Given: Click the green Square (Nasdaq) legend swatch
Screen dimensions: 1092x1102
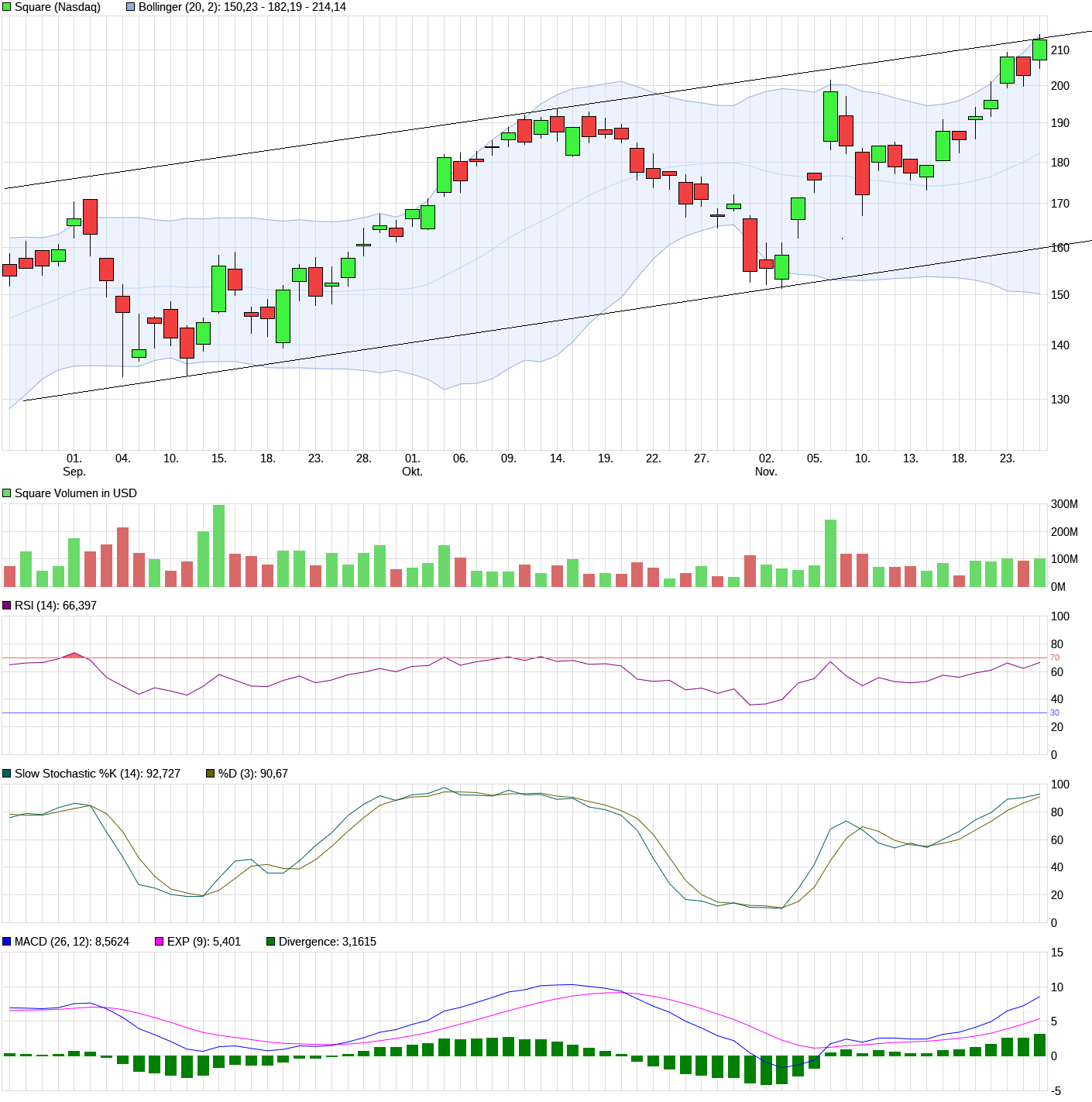Looking at the screenshot, I should [x=7, y=7].
